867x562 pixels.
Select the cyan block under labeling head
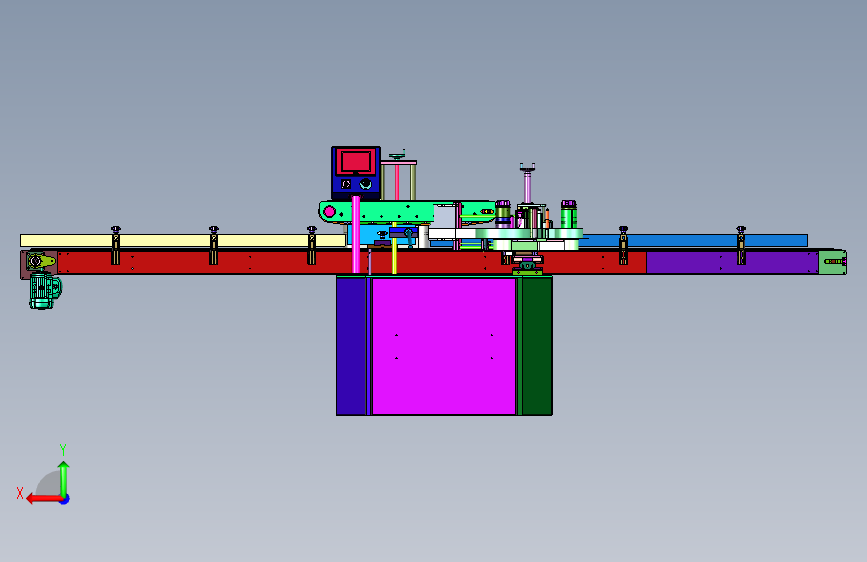[x=368, y=235]
